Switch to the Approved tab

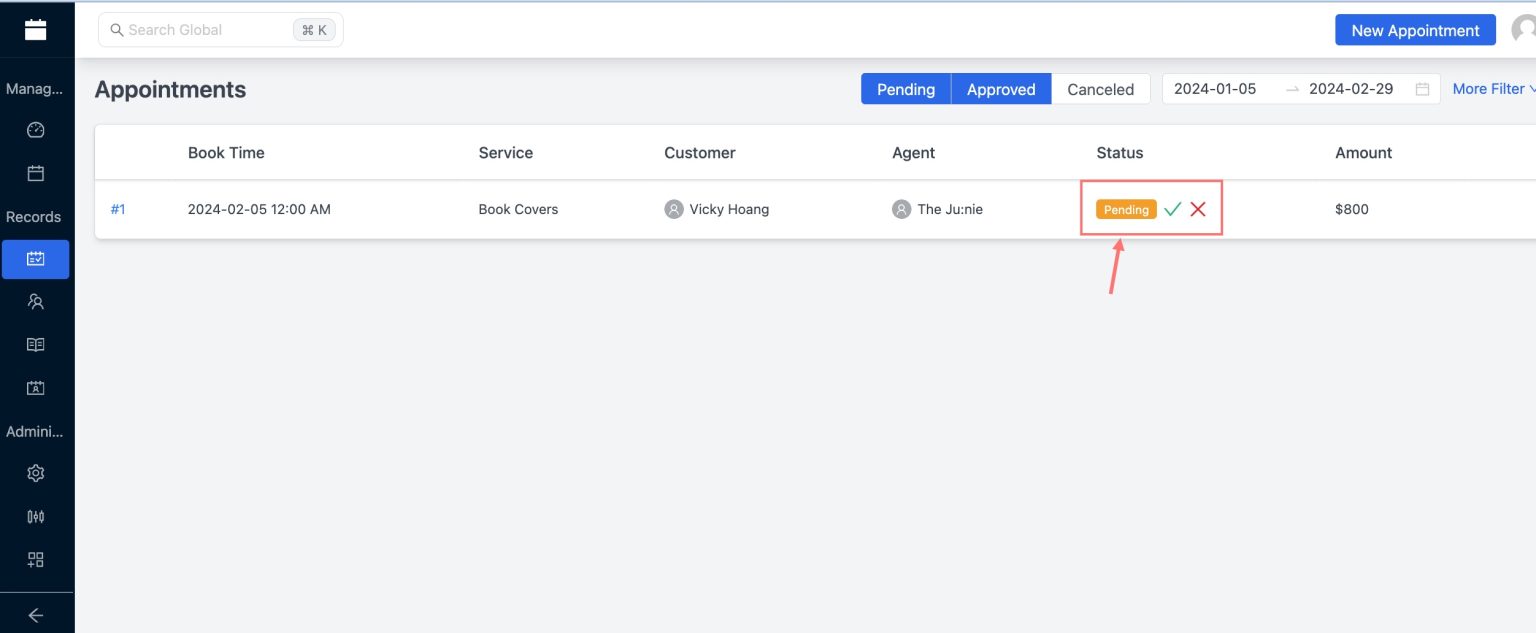pos(1000,89)
